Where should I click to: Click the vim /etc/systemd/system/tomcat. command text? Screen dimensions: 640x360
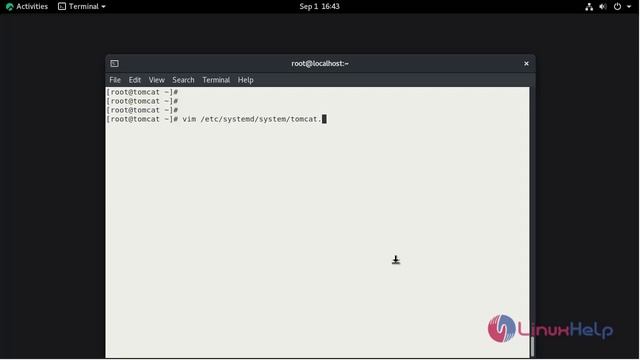pyautogui.click(x=252, y=119)
